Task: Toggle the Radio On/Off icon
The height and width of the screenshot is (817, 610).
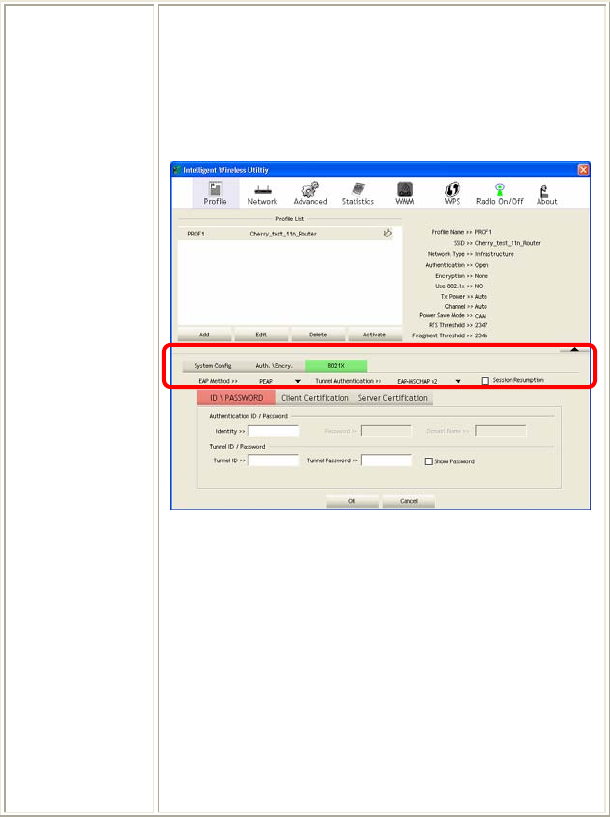Action: click(500, 194)
